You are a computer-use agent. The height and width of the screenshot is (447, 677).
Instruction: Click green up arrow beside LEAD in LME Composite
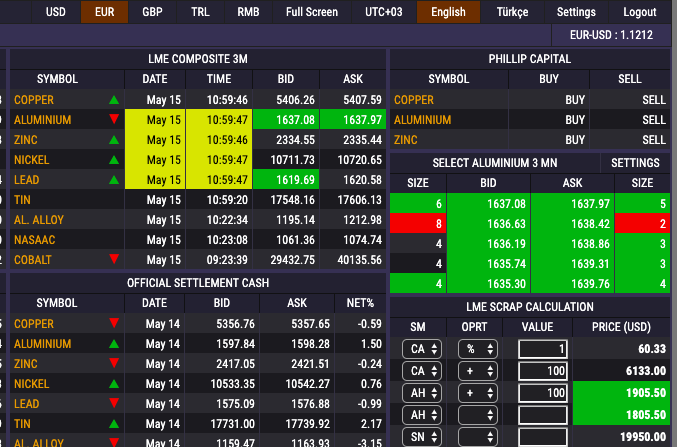(114, 180)
